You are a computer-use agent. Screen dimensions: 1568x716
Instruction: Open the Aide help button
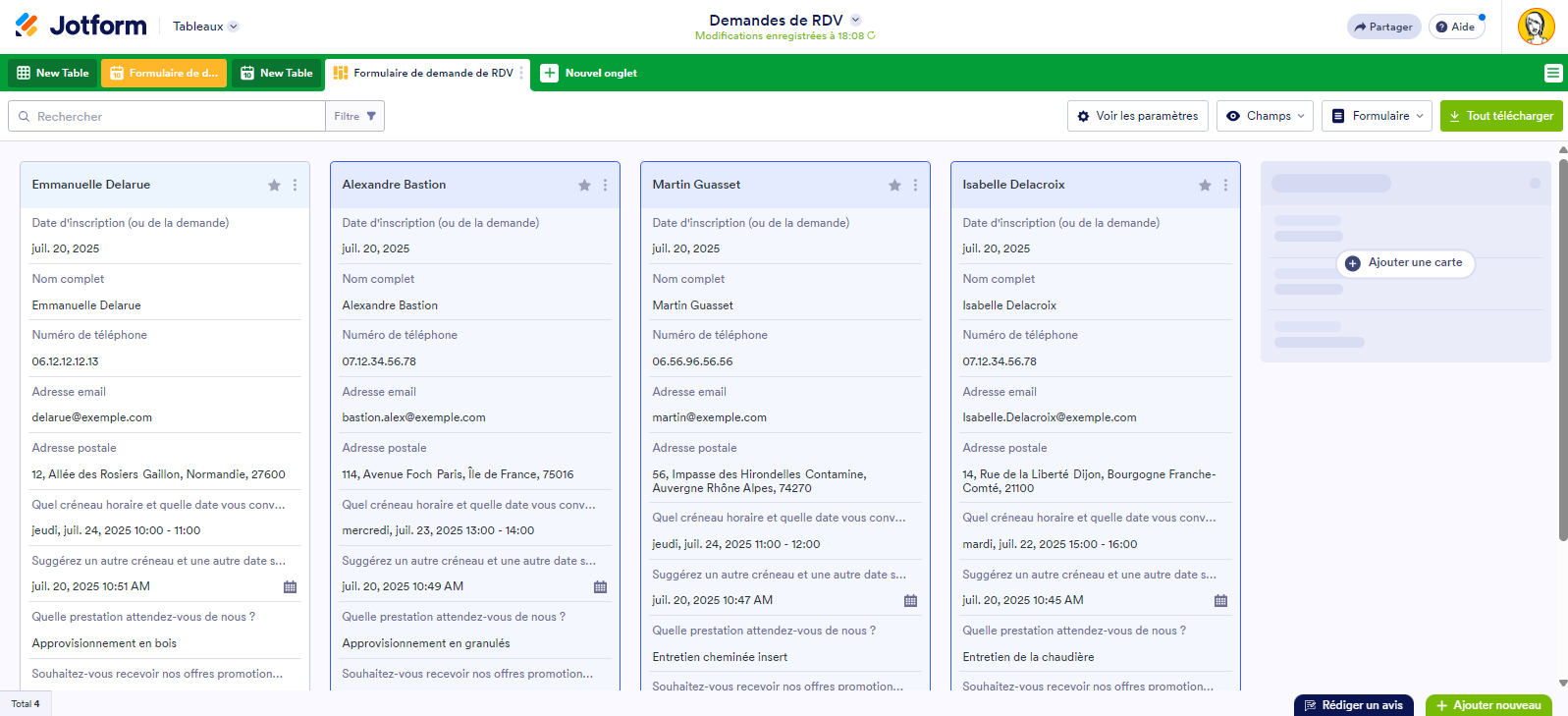[1456, 27]
